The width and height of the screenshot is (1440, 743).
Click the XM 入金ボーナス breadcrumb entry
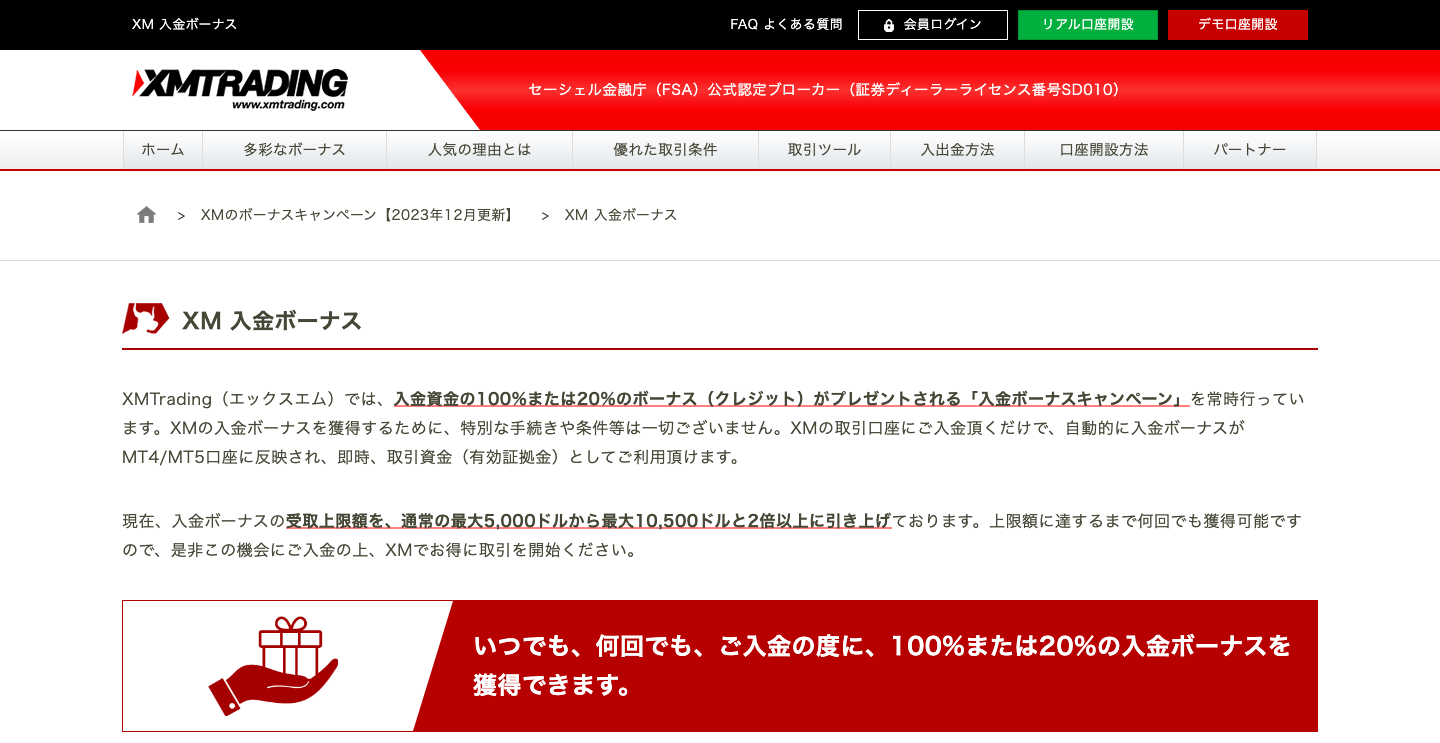tap(621, 215)
